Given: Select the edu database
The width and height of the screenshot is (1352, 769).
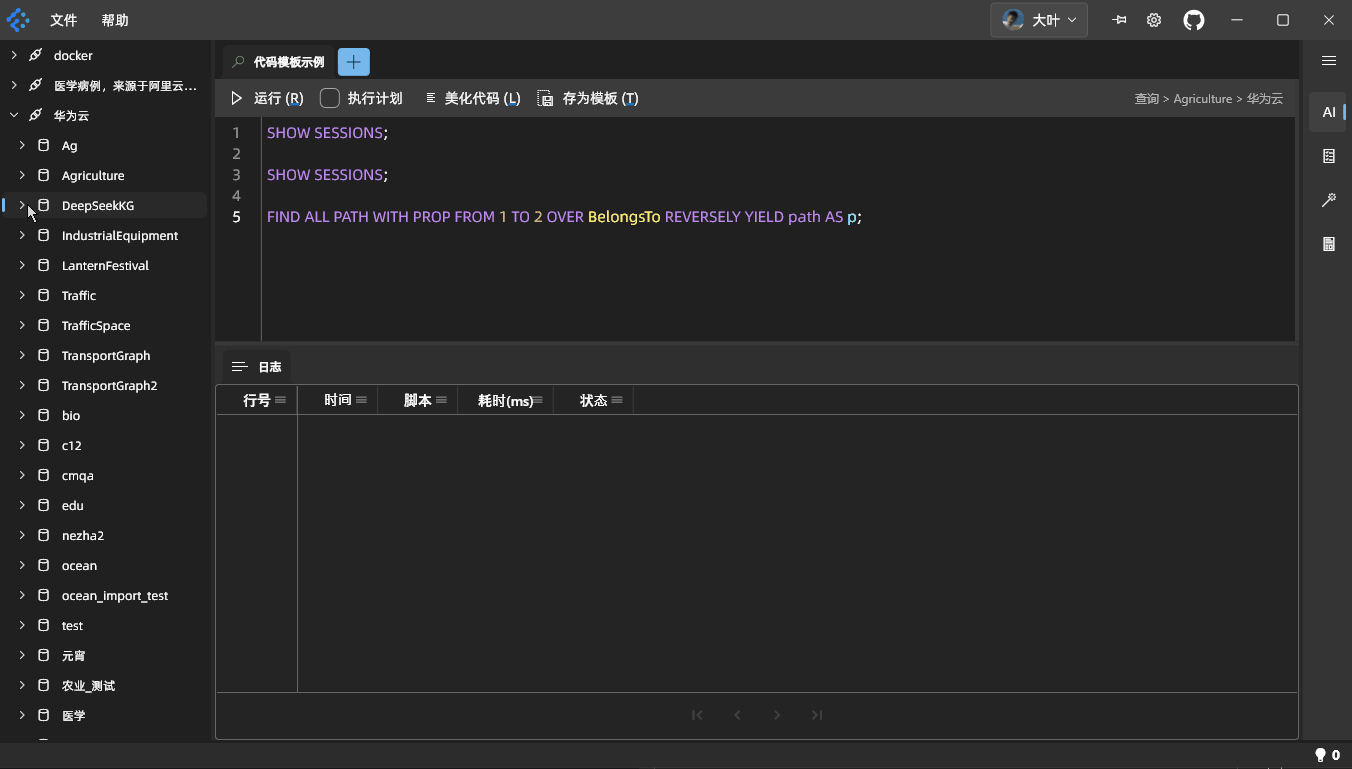Looking at the screenshot, I should [x=73, y=505].
